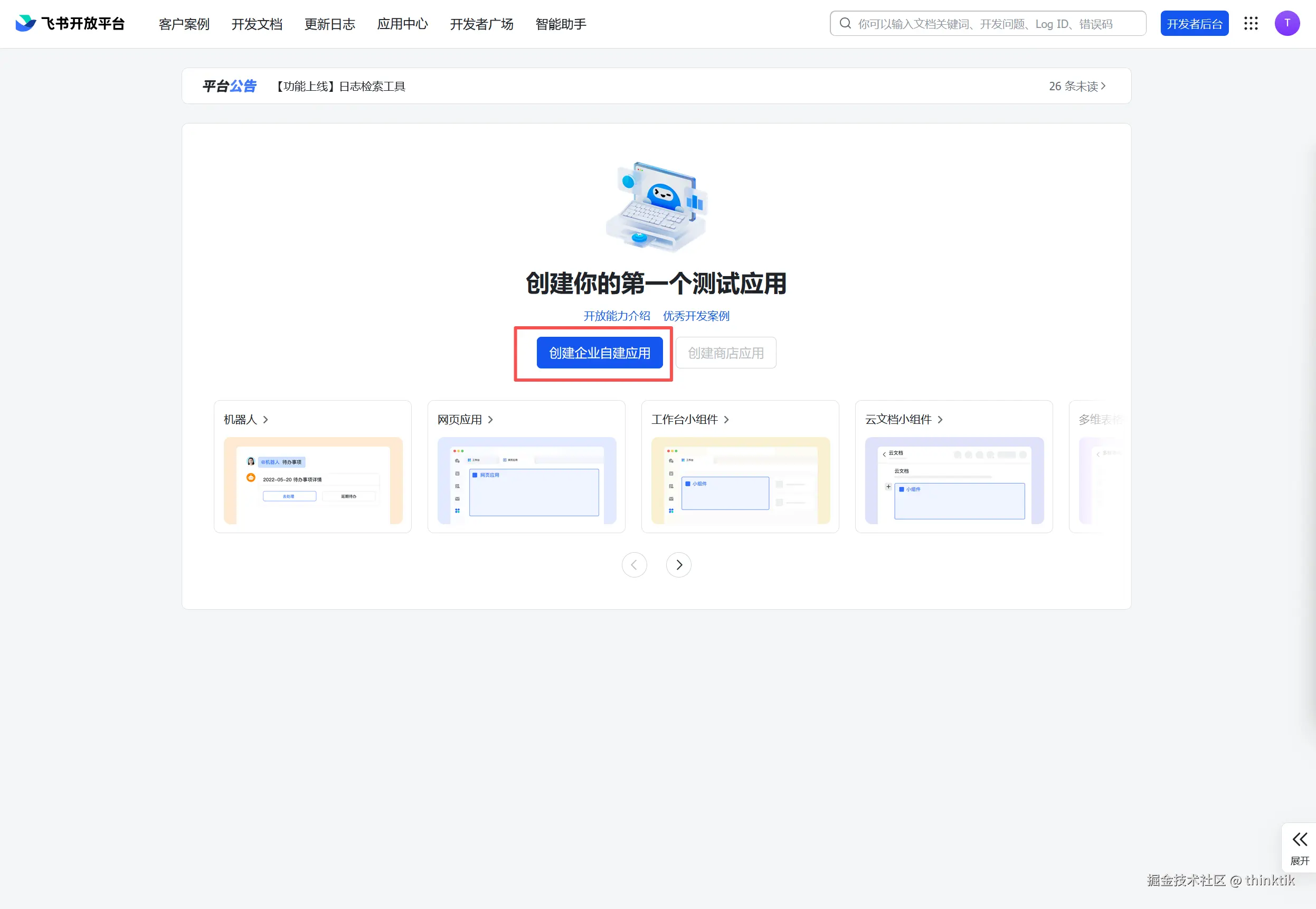Select the 智能助手 nav item
This screenshot has width=1316, height=909.
click(560, 24)
